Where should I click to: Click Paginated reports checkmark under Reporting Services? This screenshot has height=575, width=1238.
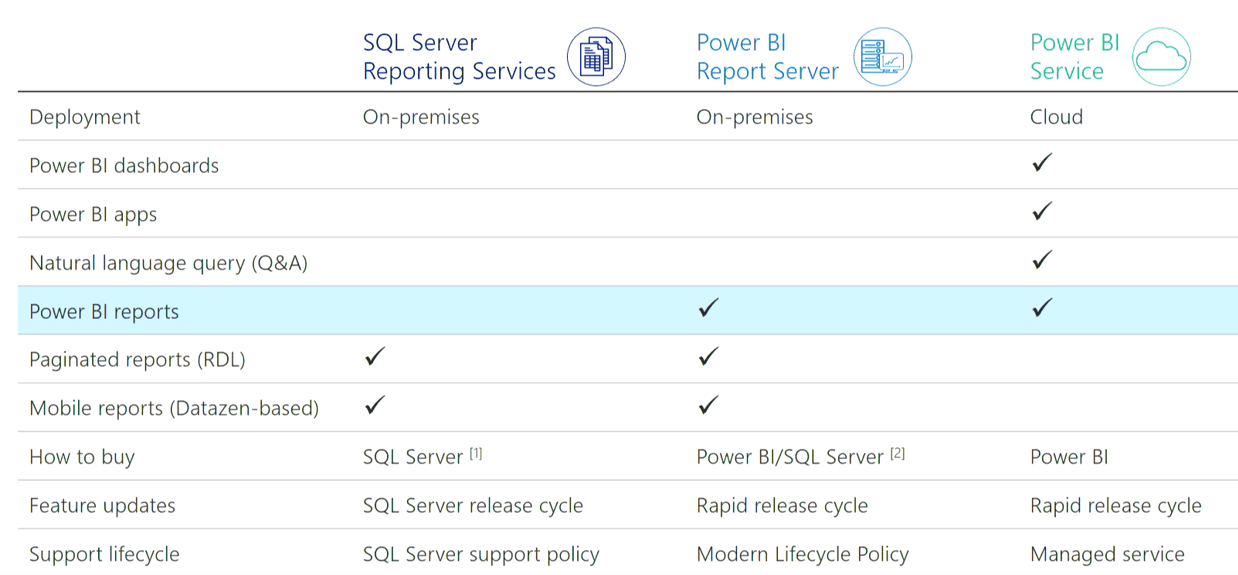[x=375, y=356]
